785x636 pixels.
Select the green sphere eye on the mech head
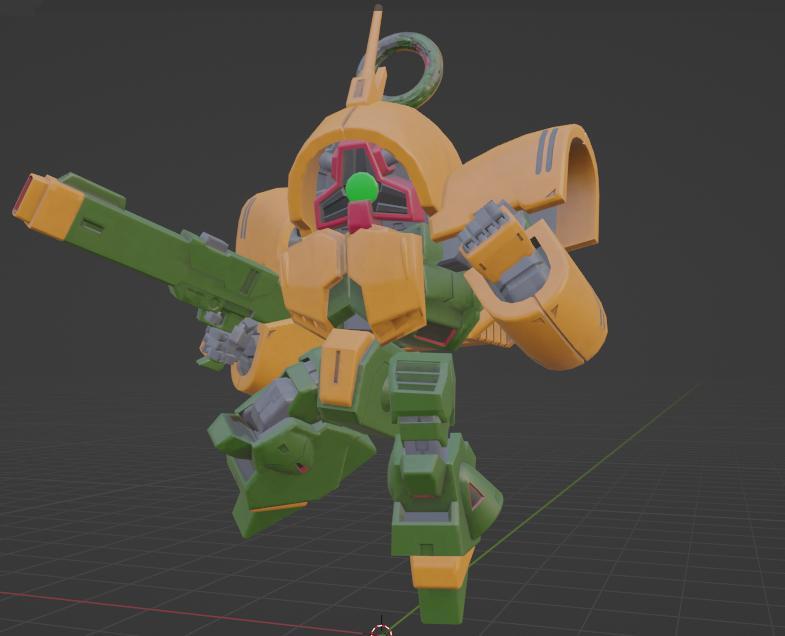point(362,188)
